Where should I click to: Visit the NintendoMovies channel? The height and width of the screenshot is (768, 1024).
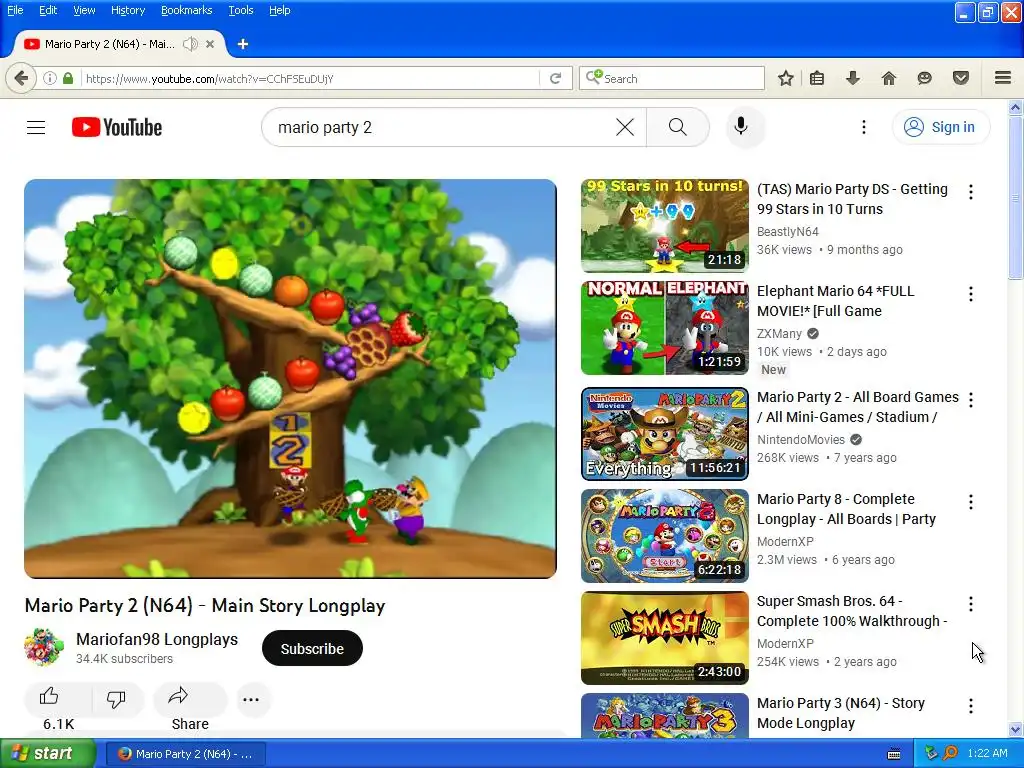pos(801,440)
